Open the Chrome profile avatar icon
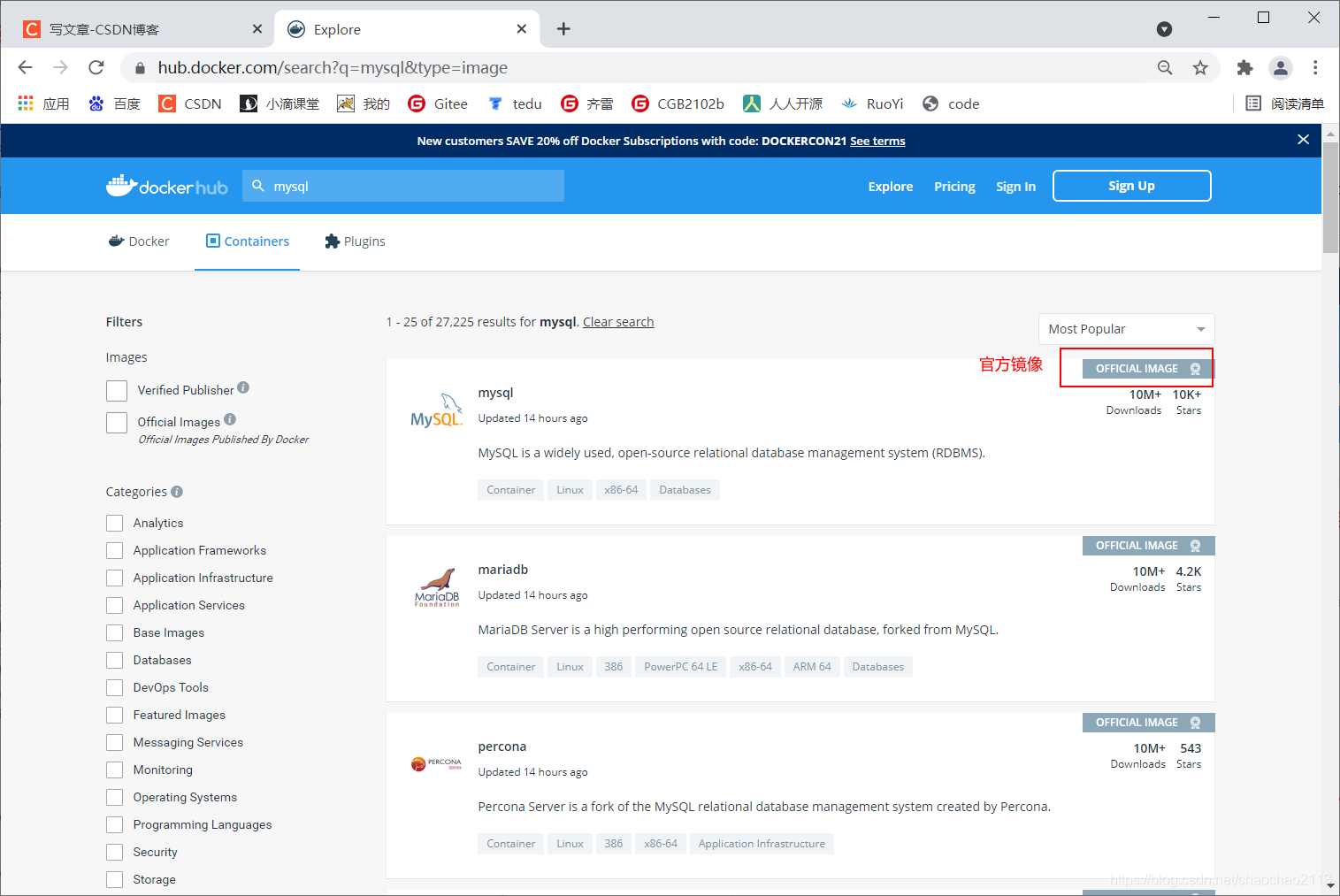The width and height of the screenshot is (1340, 896). (1280, 67)
